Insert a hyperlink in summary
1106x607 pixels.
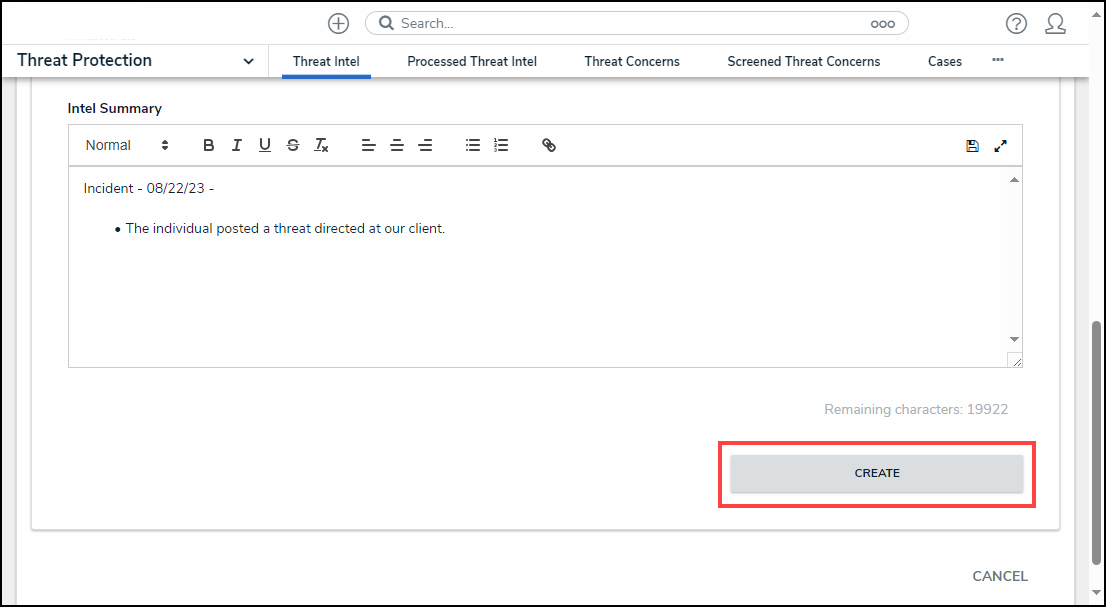tap(549, 145)
